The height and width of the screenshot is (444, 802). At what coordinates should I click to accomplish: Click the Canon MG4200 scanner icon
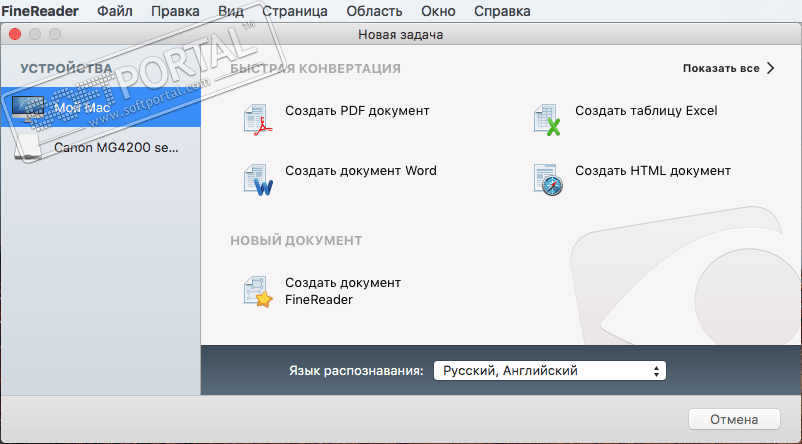[x=28, y=148]
